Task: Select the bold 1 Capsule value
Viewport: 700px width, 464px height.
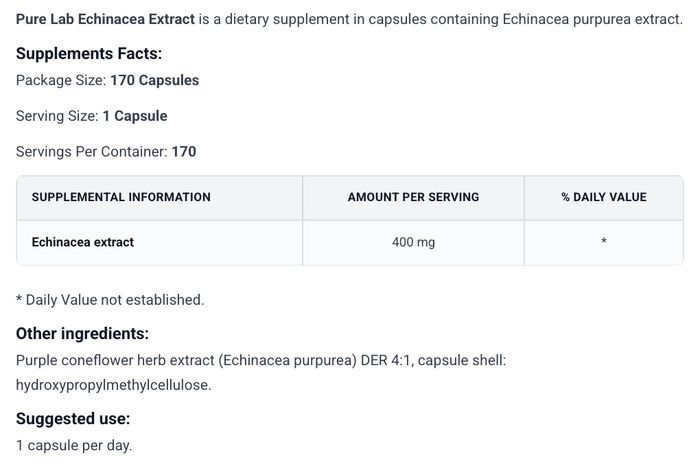Action: [x=135, y=116]
